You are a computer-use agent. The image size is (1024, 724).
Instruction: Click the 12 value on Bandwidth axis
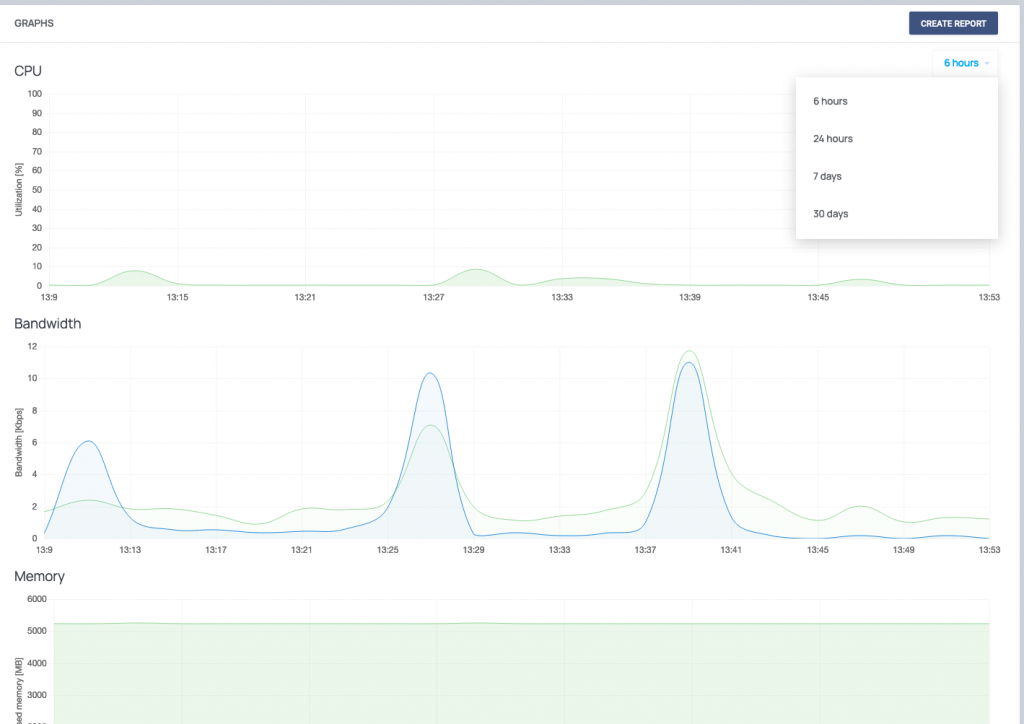[33, 347]
